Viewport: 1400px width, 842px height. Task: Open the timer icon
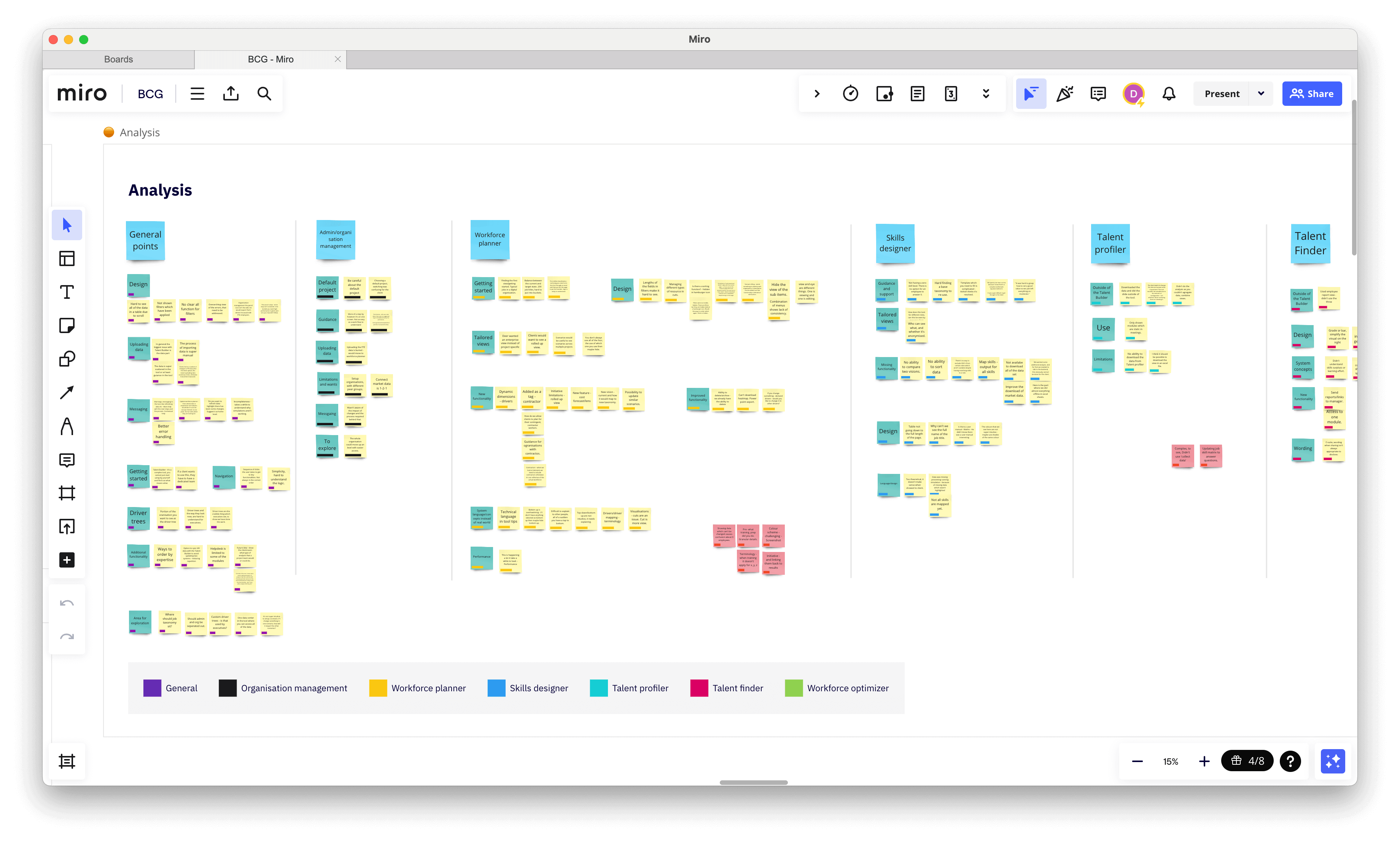point(850,94)
